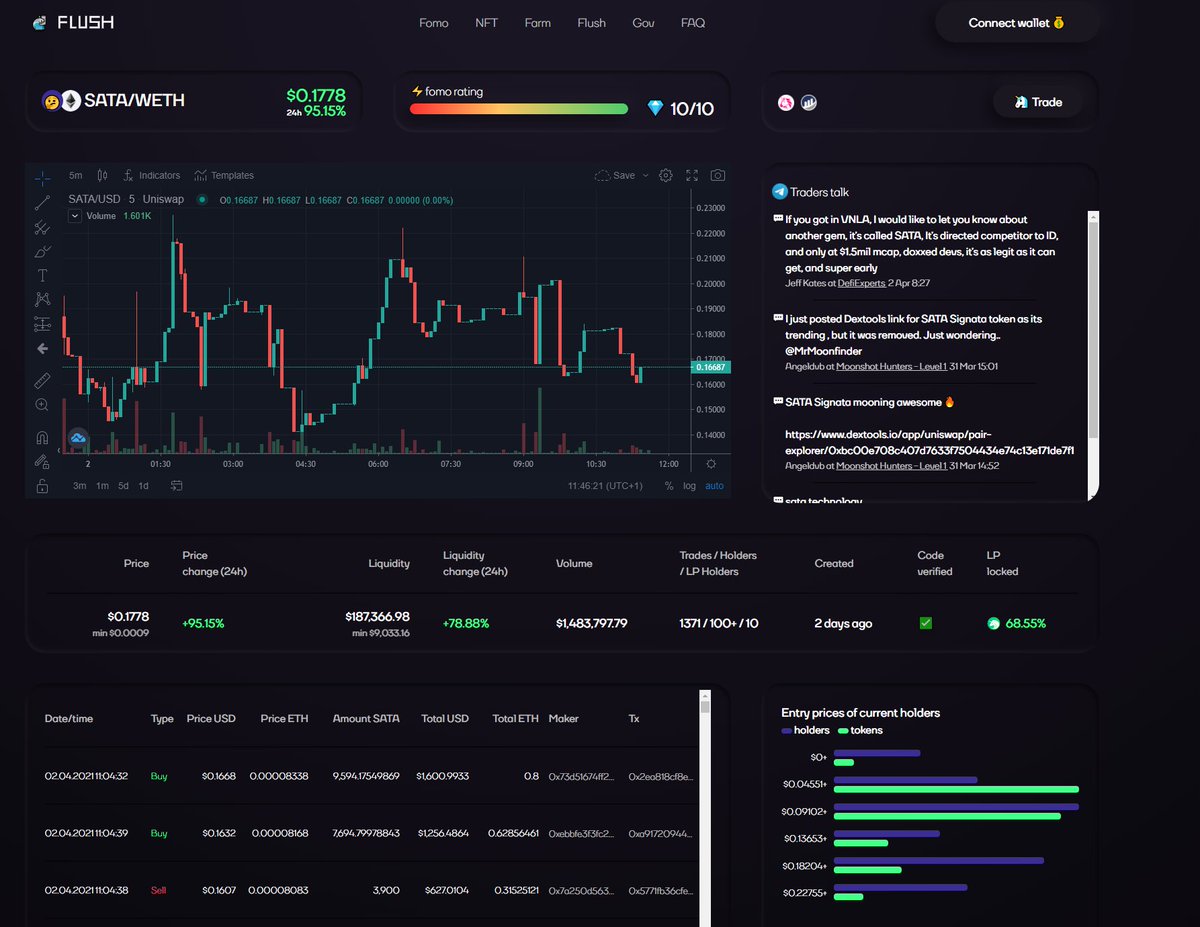Enter chart fullscreen mode

point(692,175)
